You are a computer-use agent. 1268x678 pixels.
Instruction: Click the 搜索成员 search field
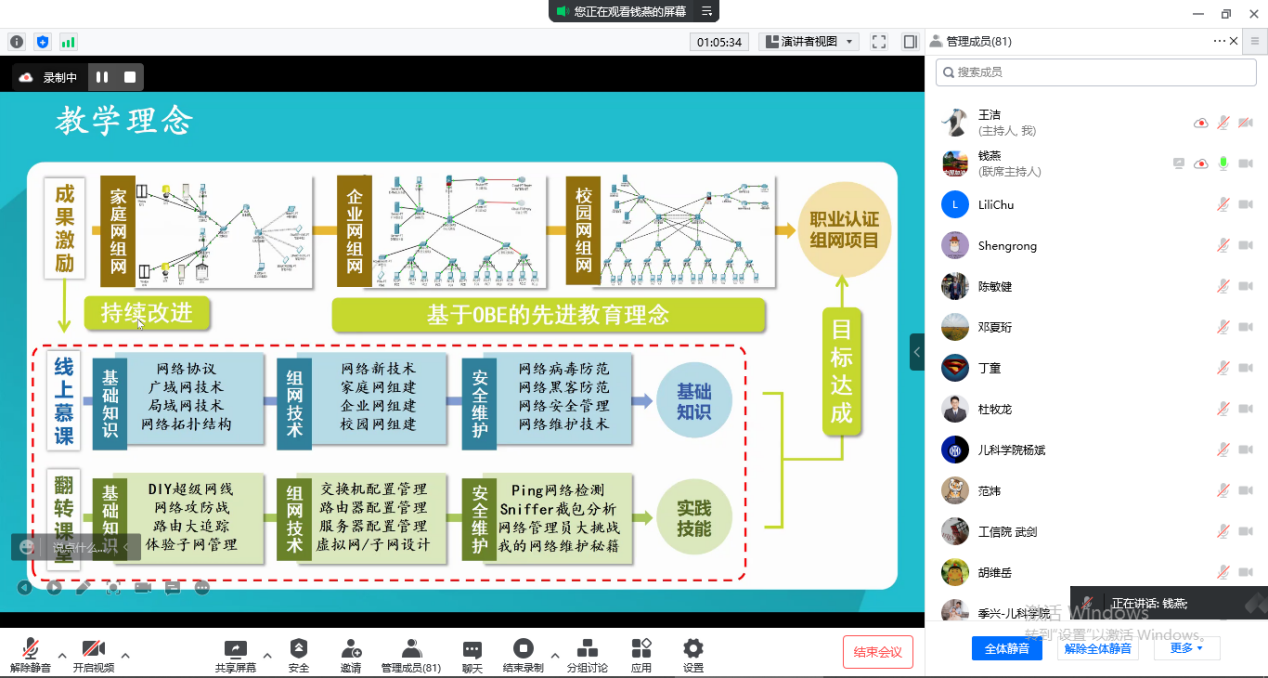[1096, 72]
